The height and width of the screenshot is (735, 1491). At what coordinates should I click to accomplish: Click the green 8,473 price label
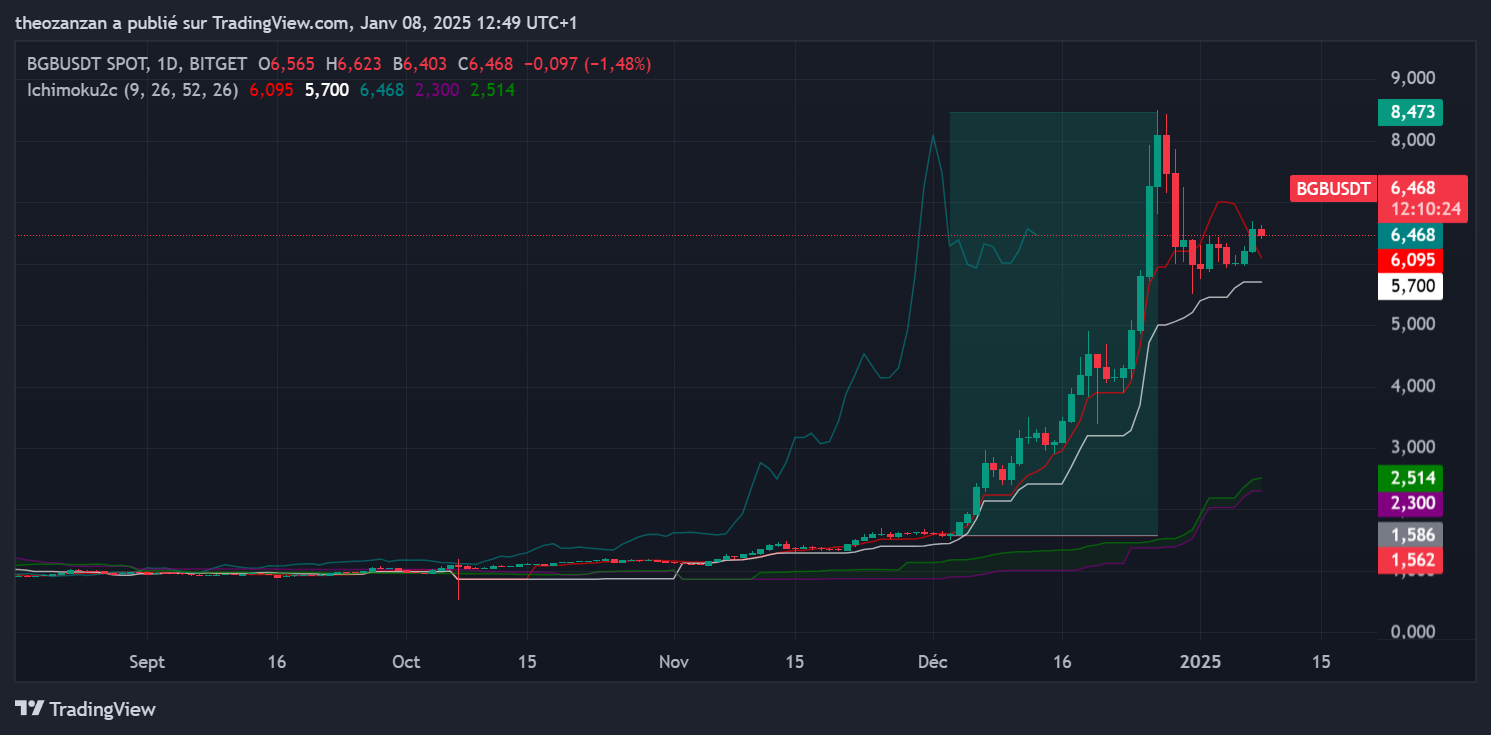pyautogui.click(x=1411, y=112)
